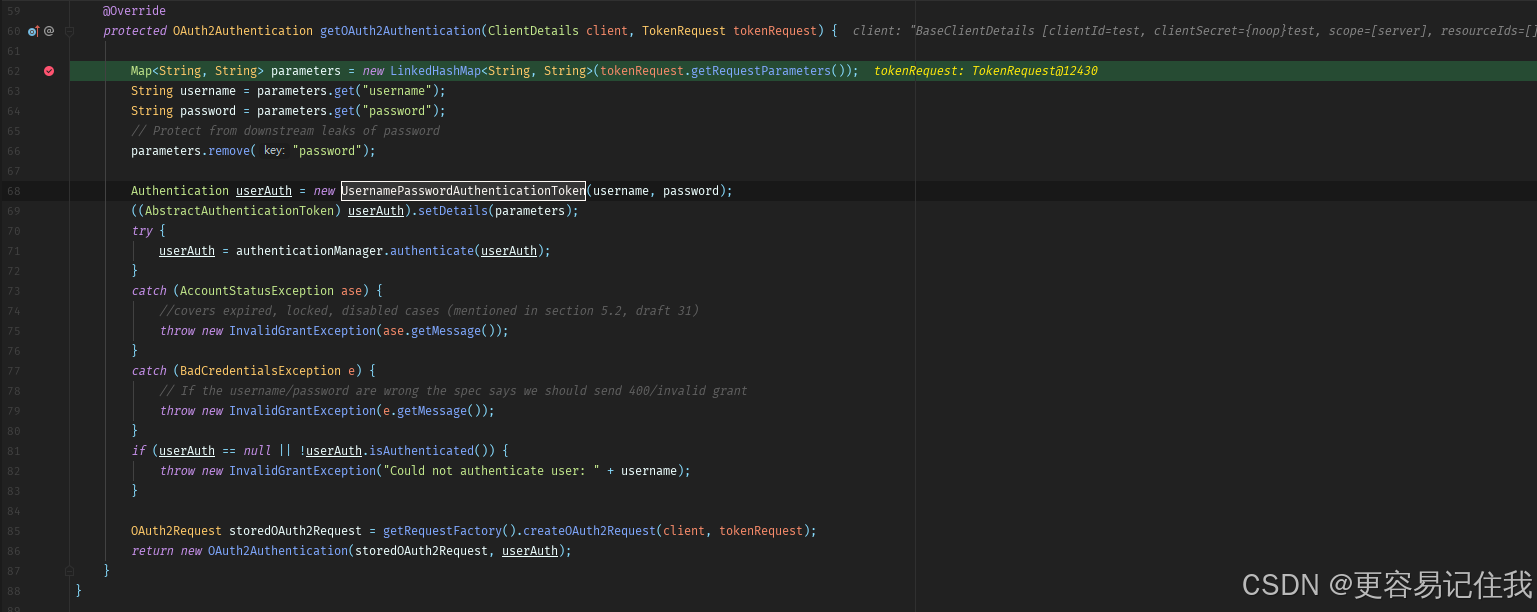Click the "username" string literal on line 63

(397, 91)
